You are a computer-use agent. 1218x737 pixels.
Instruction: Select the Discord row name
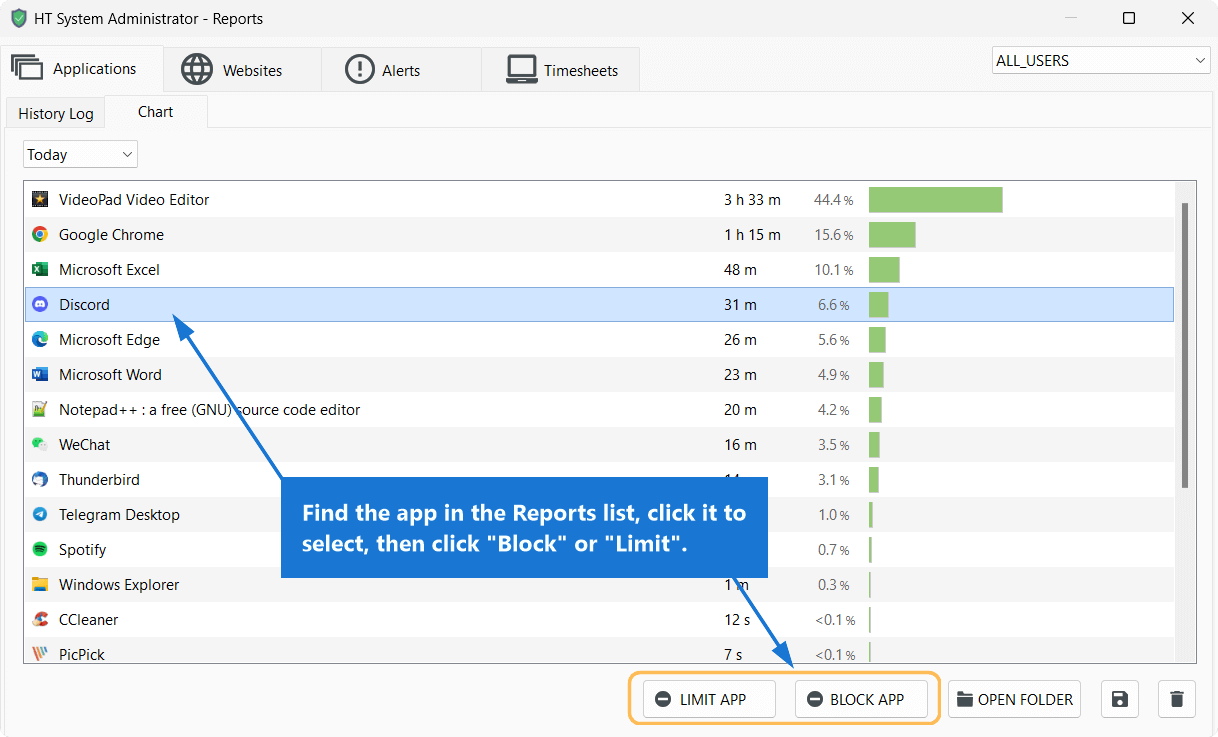click(x=84, y=305)
